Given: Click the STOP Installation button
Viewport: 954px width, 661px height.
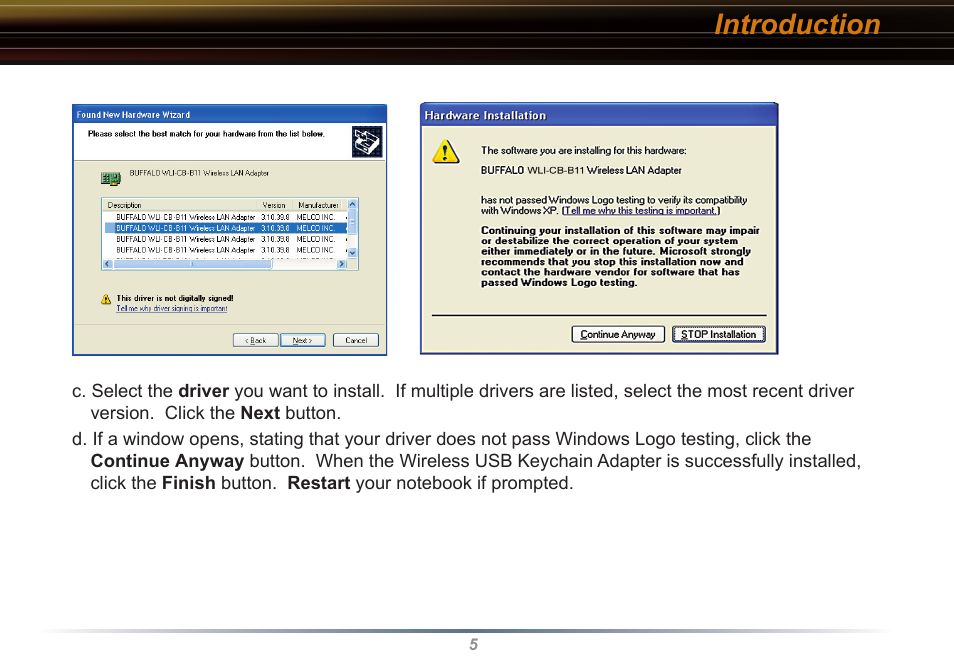Looking at the screenshot, I should pos(719,334).
